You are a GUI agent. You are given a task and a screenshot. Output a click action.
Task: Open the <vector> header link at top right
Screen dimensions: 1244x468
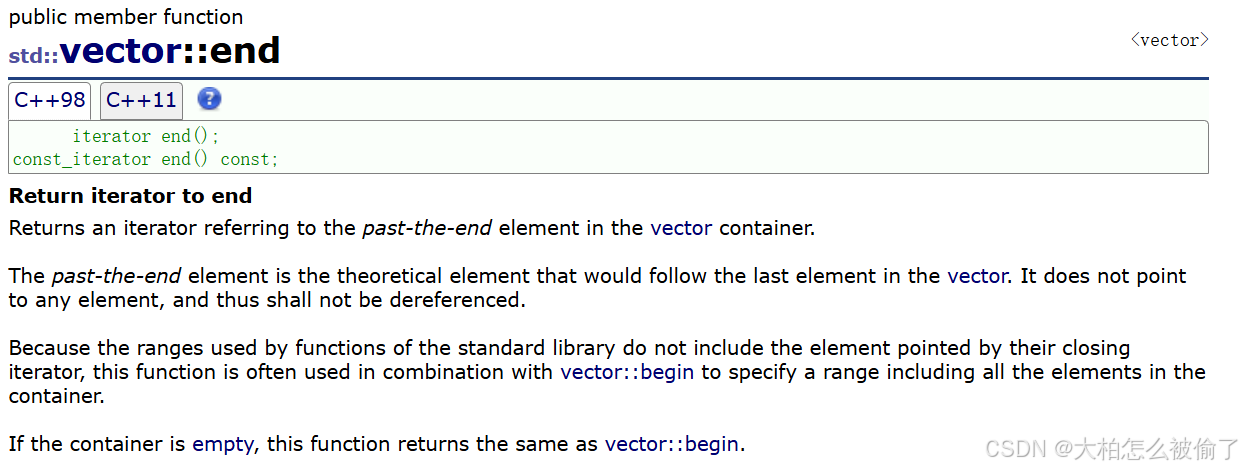click(x=1169, y=40)
